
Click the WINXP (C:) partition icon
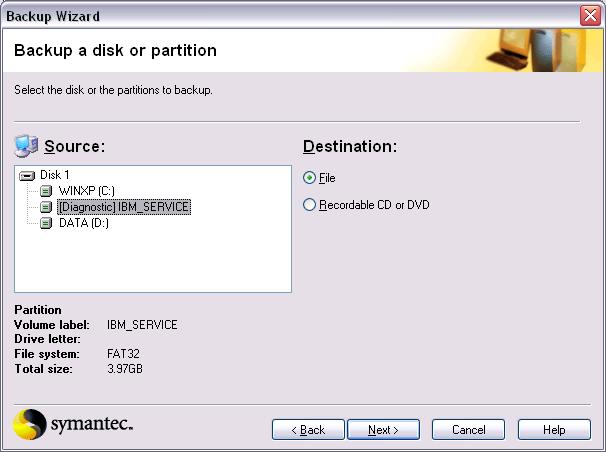[x=46, y=191]
